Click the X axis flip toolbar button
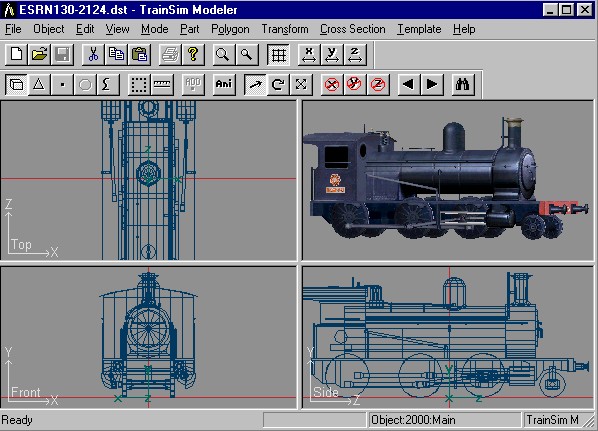This screenshot has height=431, width=598. coord(309,55)
